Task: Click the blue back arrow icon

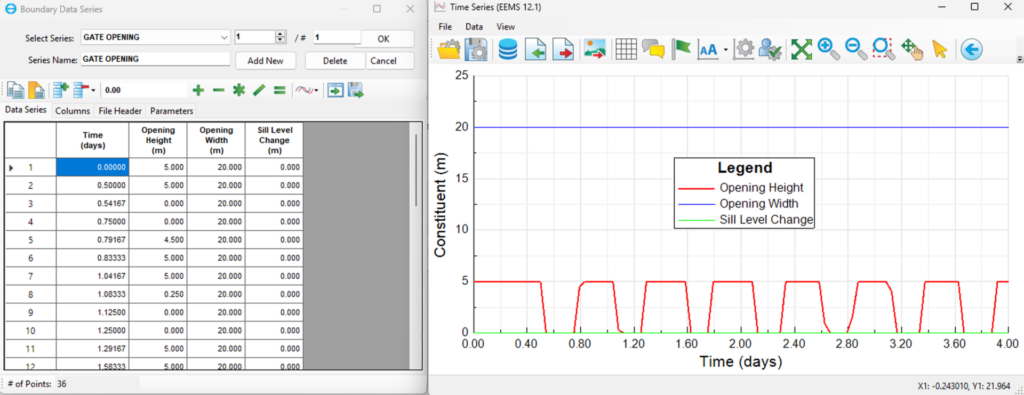Action: coord(971,49)
